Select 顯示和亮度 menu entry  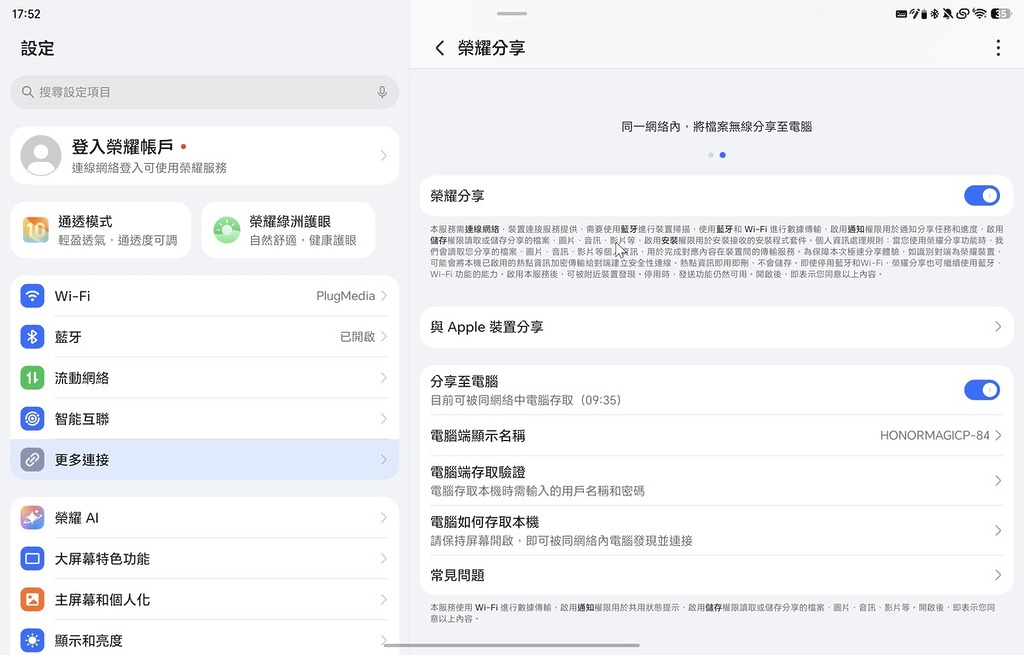[x=204, y=639]
